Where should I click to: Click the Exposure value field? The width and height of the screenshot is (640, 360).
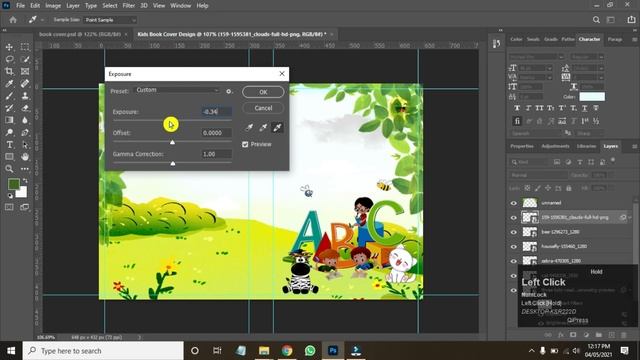[x=217, y=111]
